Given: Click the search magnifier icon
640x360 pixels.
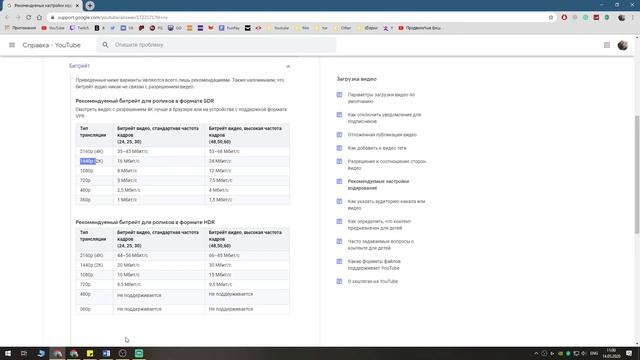Looking at the screenshot, I should [x=105, y=45].
